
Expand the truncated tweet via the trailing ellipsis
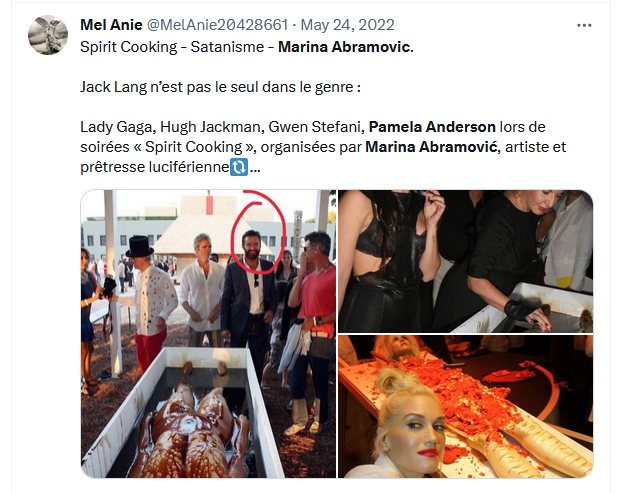[x=255, y=168]
